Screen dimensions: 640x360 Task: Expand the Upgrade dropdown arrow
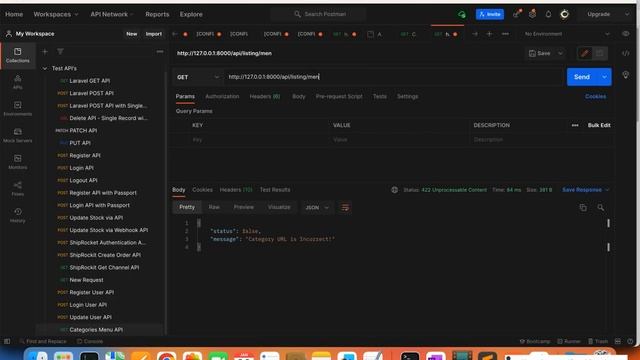point(627,14)
